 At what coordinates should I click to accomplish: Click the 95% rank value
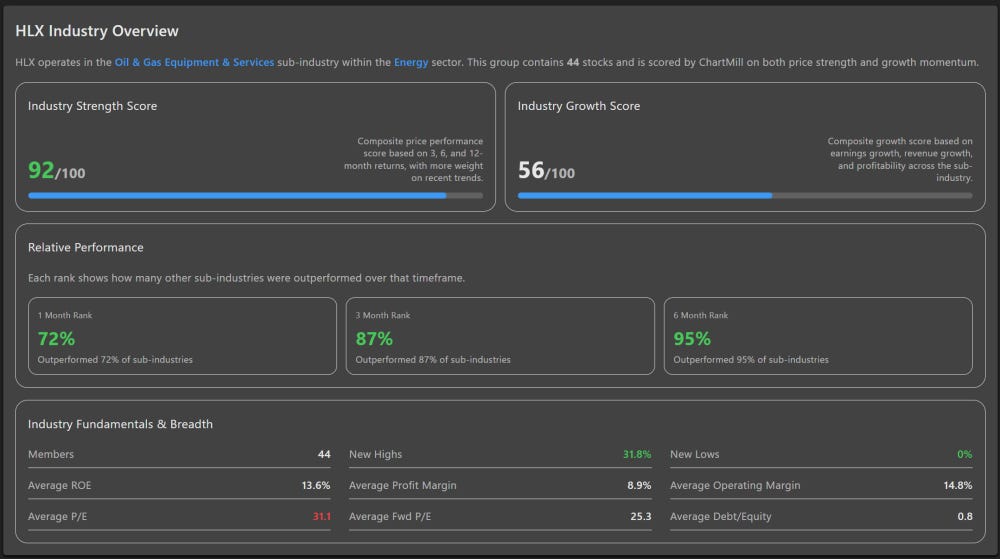coord(692,338)
